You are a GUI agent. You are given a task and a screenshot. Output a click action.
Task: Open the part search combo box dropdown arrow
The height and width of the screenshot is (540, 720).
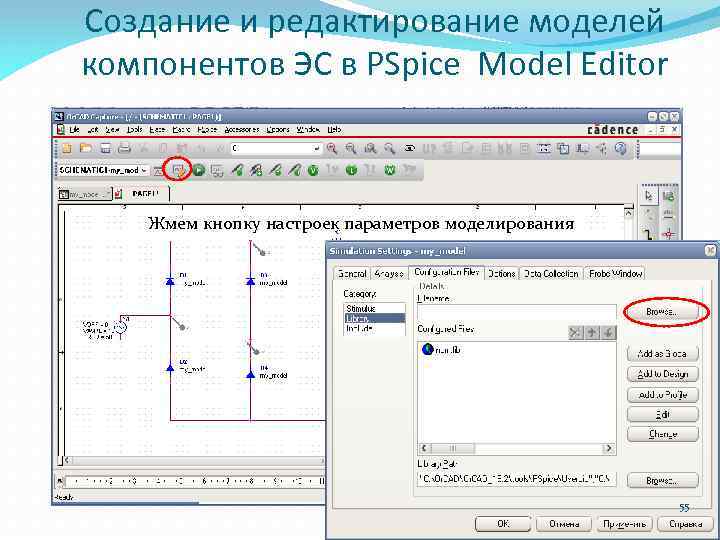pyautogui.click(x=316, y=148)
